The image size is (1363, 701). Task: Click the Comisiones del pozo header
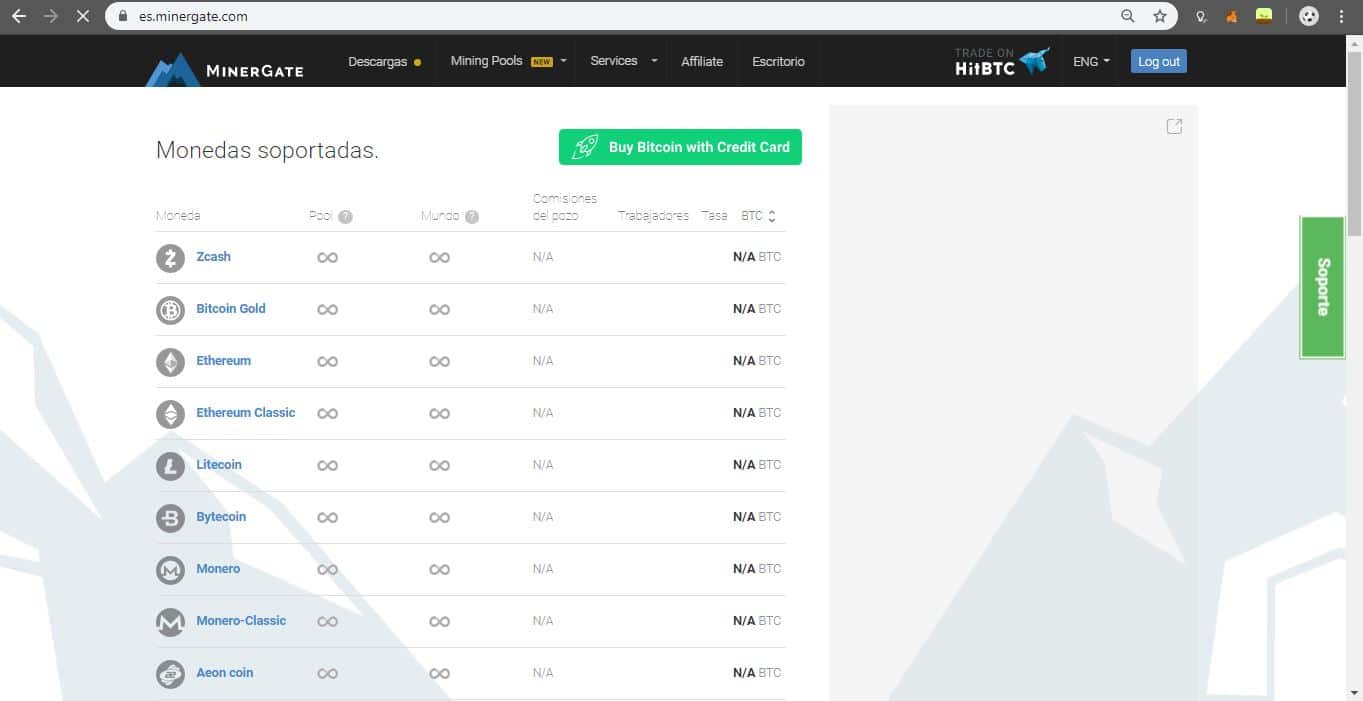coord(565,207)
